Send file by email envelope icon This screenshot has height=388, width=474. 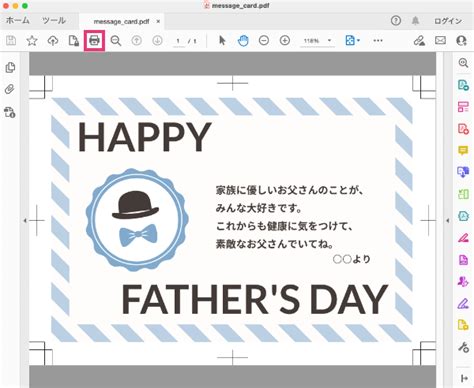440,41
